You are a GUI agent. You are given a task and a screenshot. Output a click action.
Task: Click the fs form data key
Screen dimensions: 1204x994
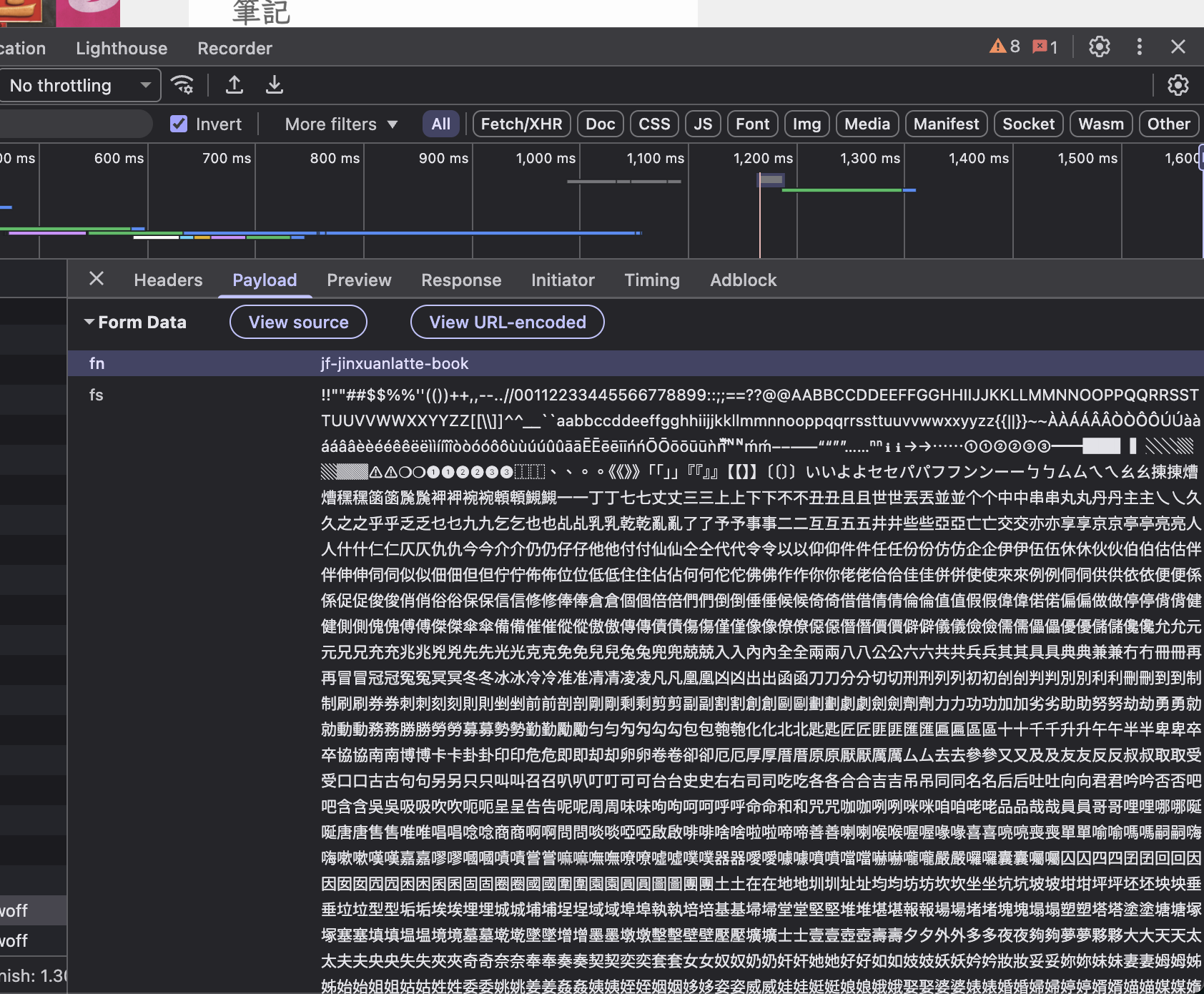[x=96, y=395]
